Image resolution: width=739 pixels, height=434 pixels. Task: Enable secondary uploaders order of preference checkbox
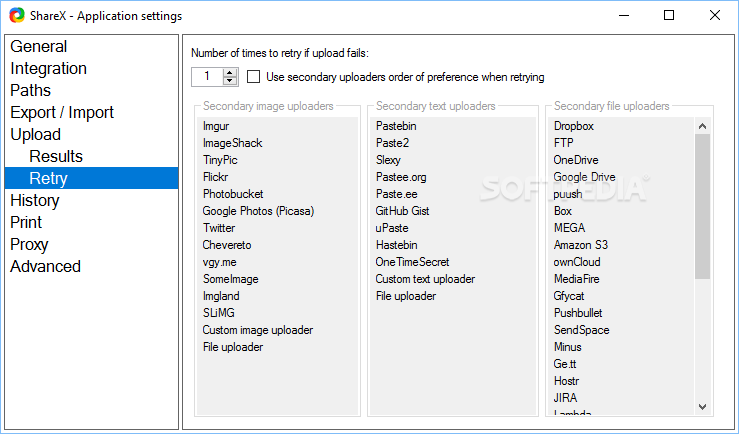[253, 77]
